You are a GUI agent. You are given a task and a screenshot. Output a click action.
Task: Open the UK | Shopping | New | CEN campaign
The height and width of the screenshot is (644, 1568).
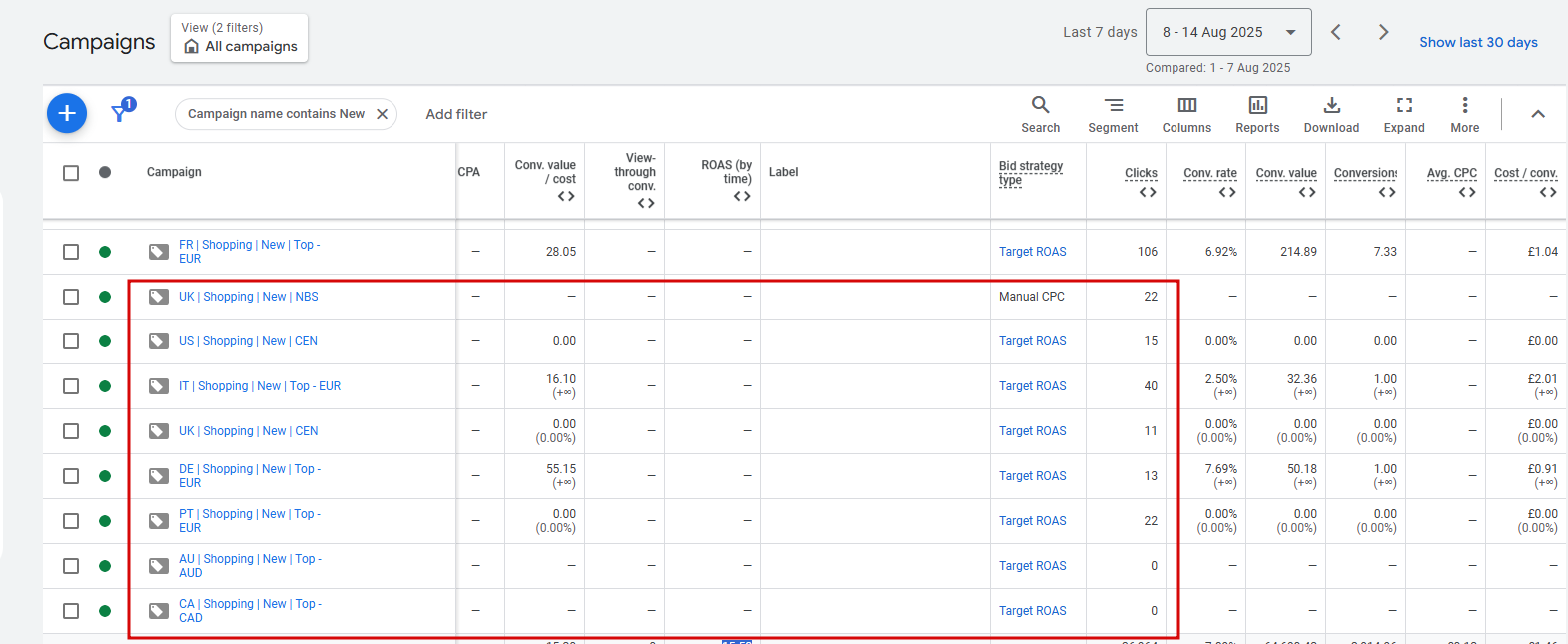click(x=249, y=431)
